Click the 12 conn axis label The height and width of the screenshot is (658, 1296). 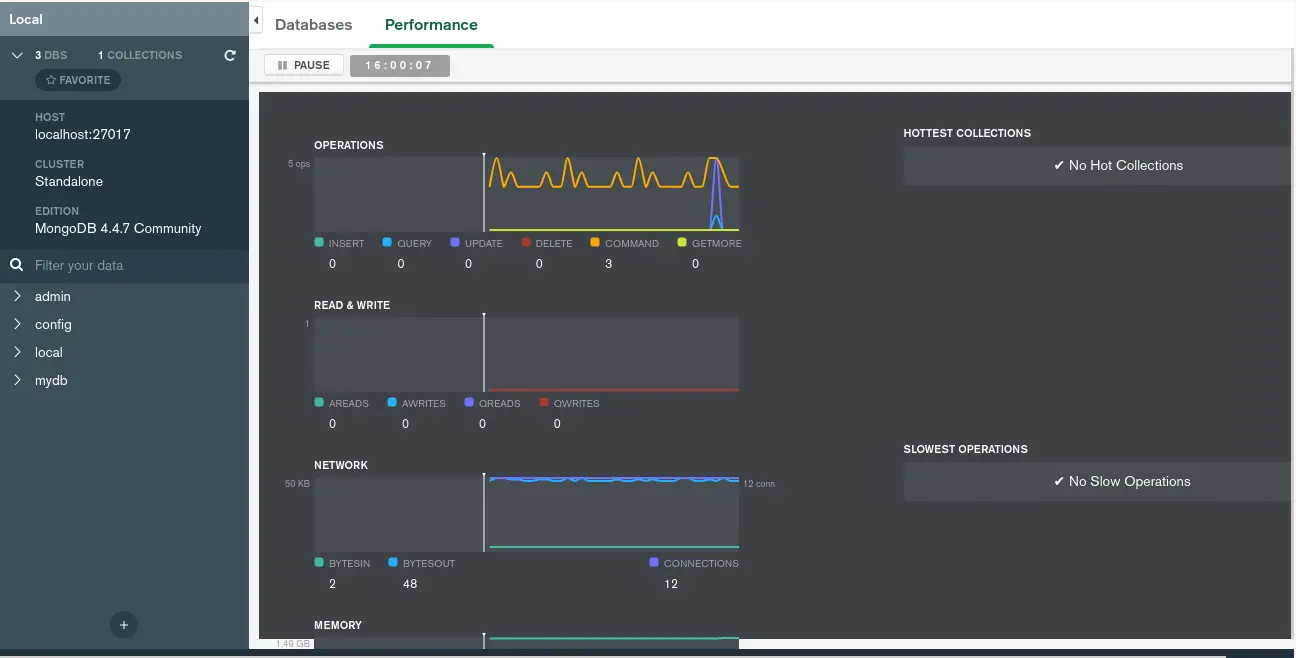click(x=759, y=484)
